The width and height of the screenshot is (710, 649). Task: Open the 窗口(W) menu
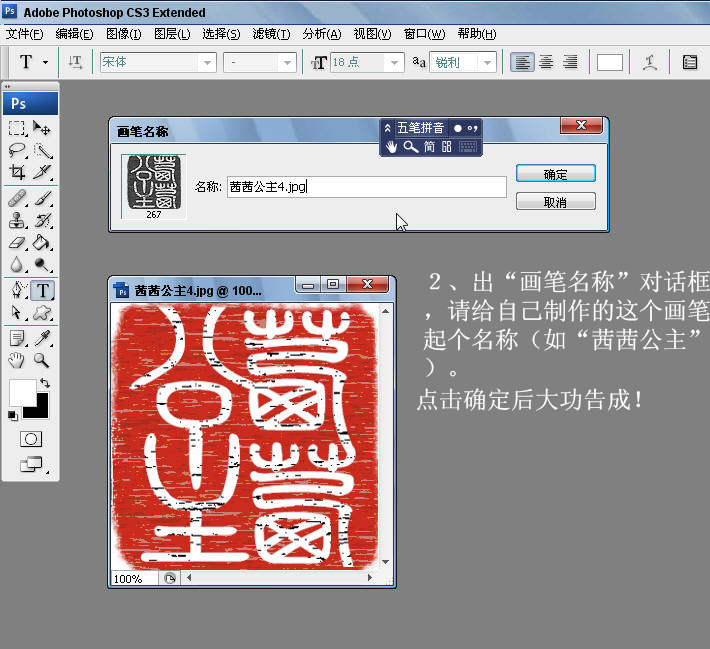click(x=424, y=34)
